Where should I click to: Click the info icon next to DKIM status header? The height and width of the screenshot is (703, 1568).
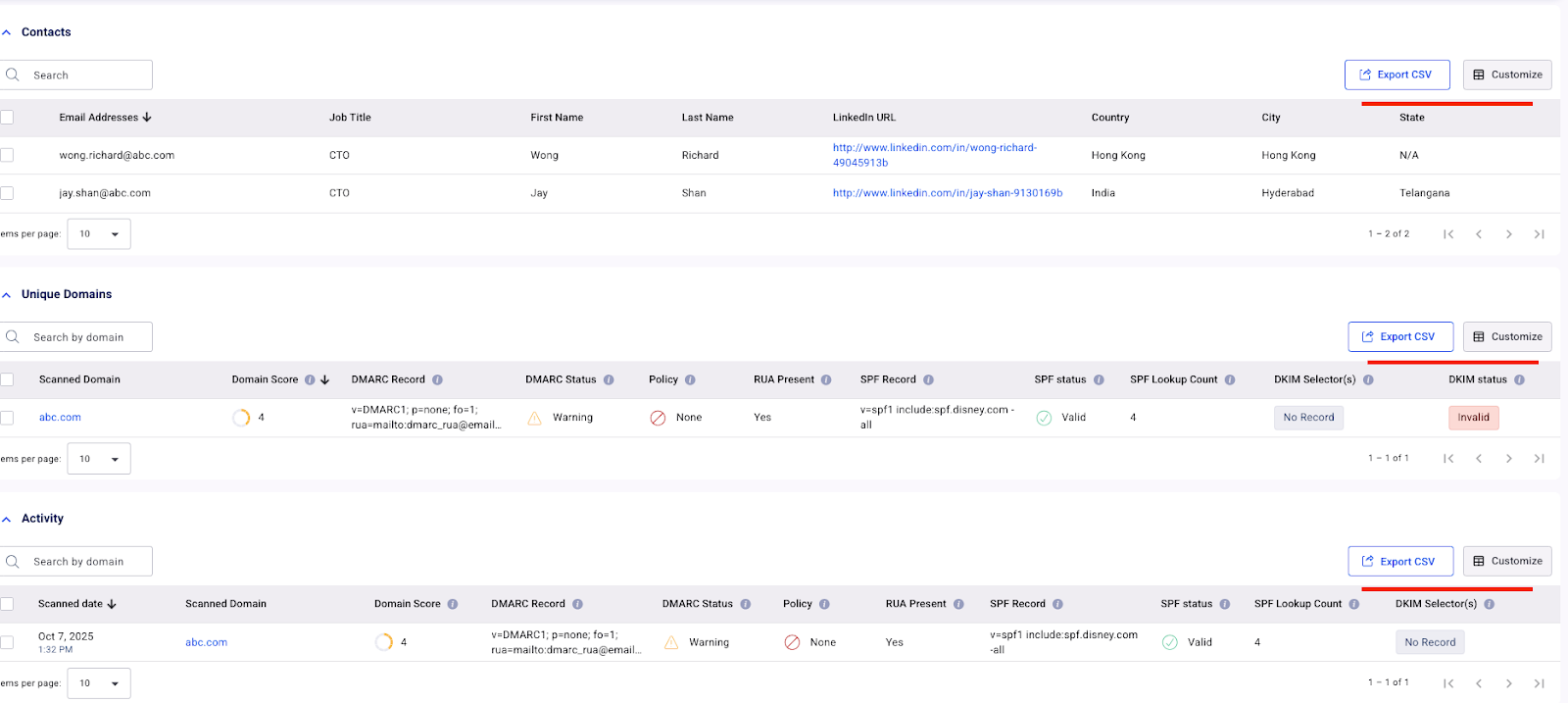1519,379
